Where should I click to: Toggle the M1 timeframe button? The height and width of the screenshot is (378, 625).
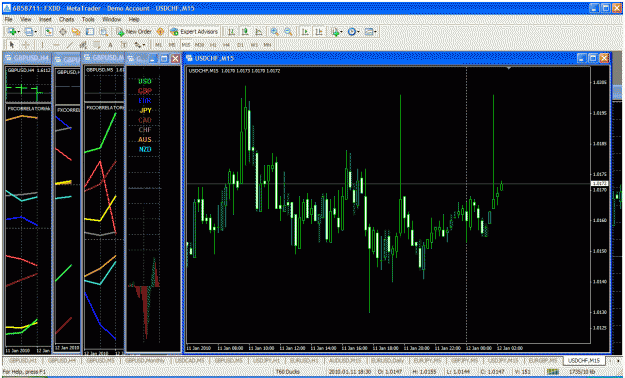pyautogui.click(x=159, y=45)
